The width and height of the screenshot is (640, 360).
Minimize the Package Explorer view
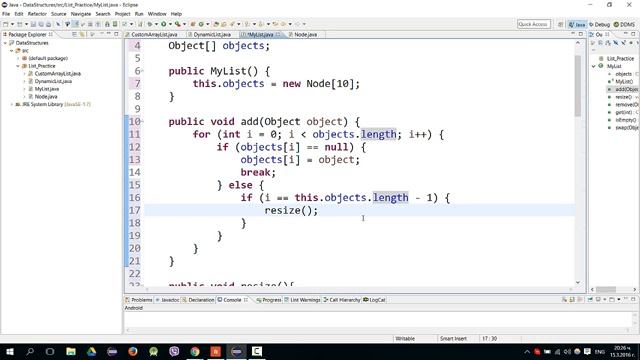(109, 34)
